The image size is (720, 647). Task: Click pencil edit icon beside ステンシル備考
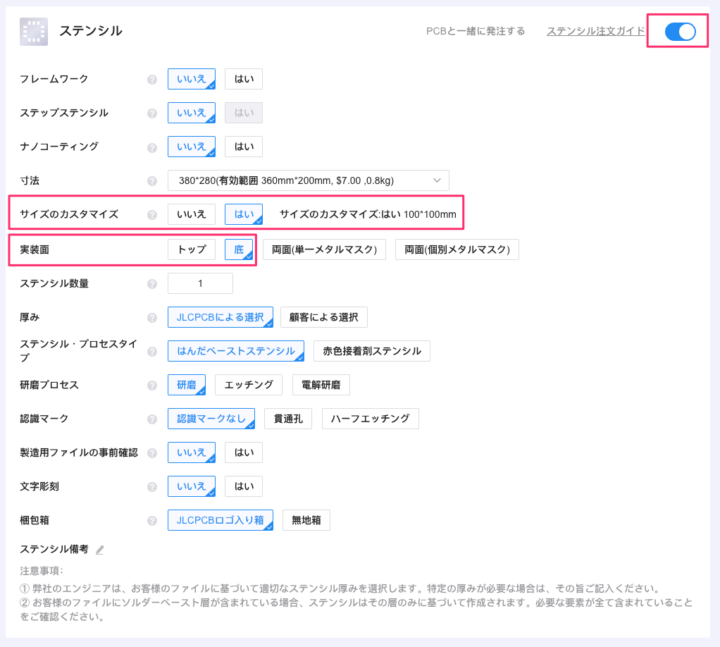[100, 550]
